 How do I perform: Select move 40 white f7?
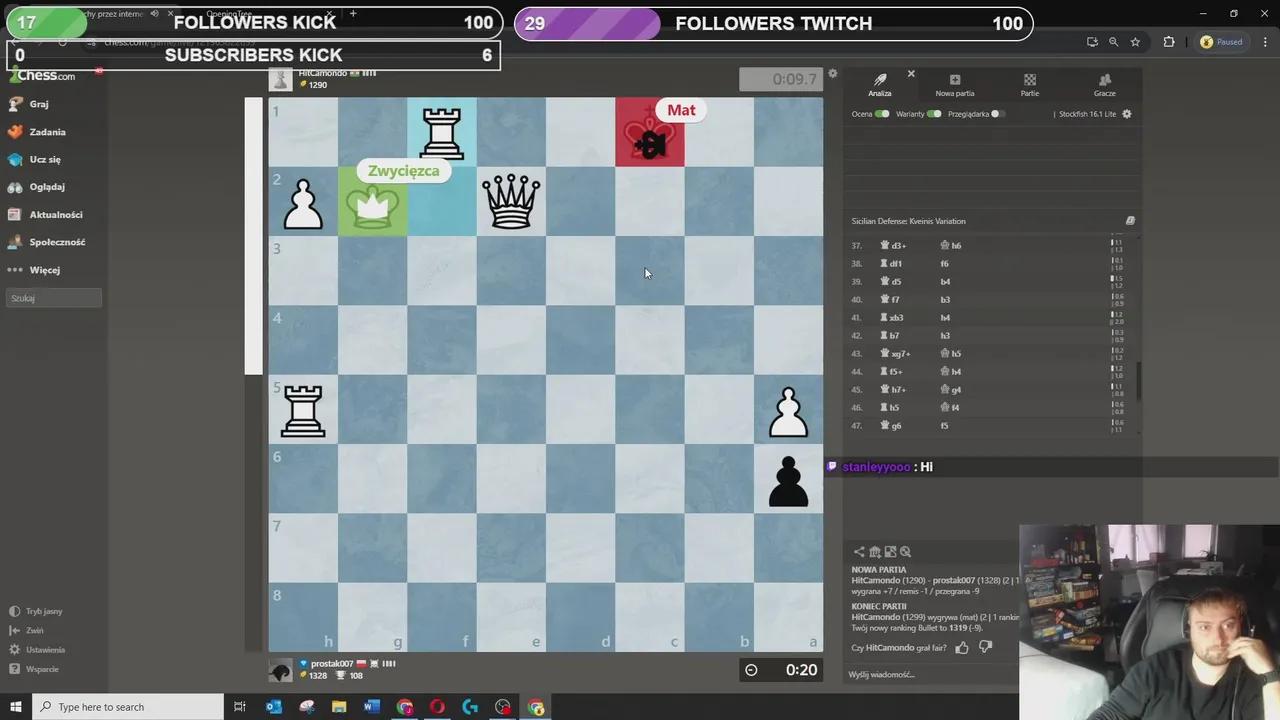890,300
